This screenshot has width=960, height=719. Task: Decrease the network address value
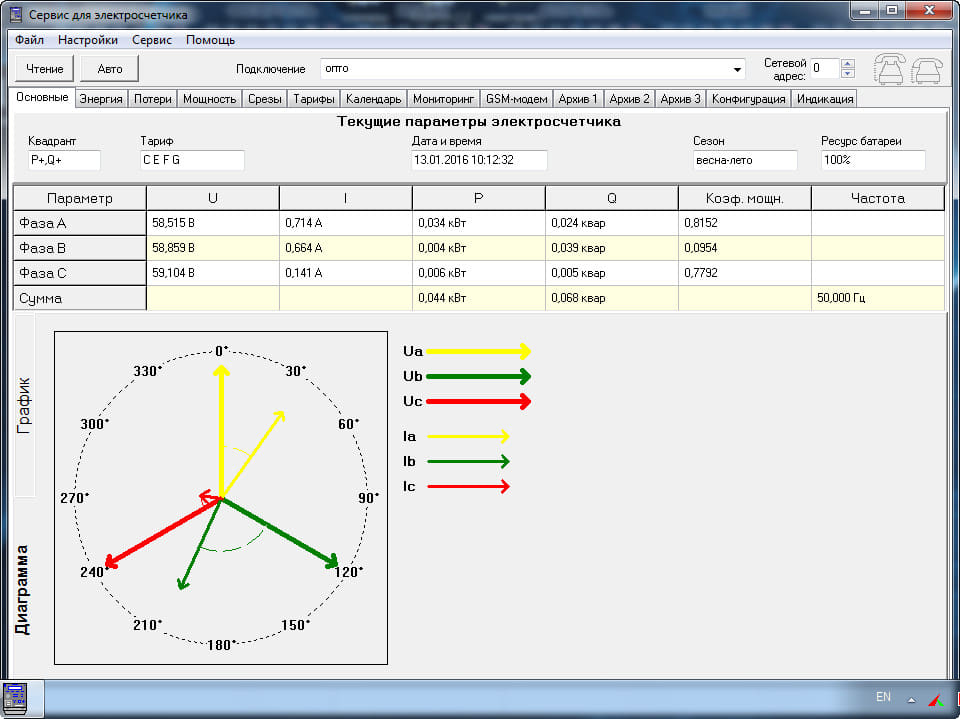point(848,73)
